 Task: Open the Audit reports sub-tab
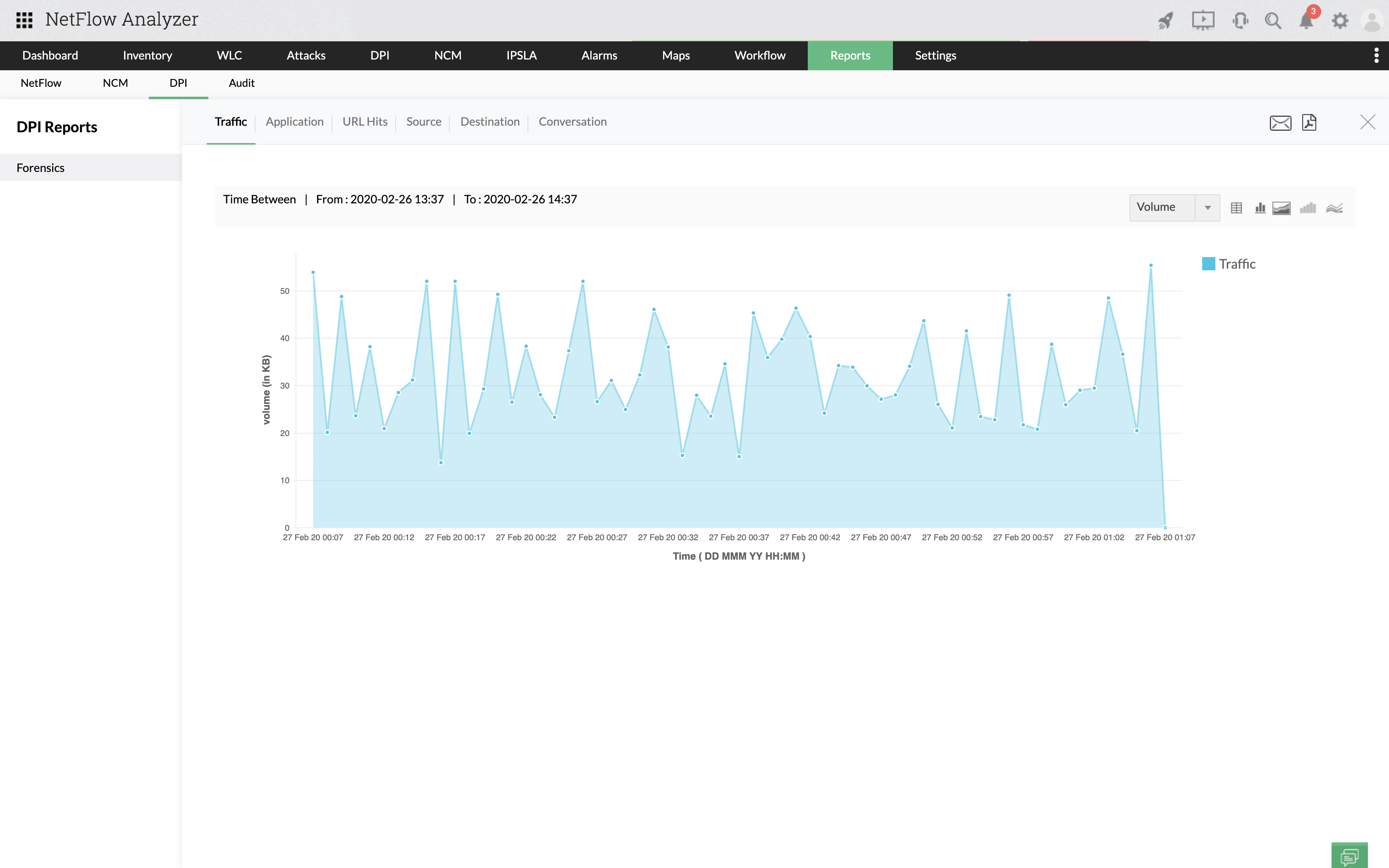[x=241, y=83]
